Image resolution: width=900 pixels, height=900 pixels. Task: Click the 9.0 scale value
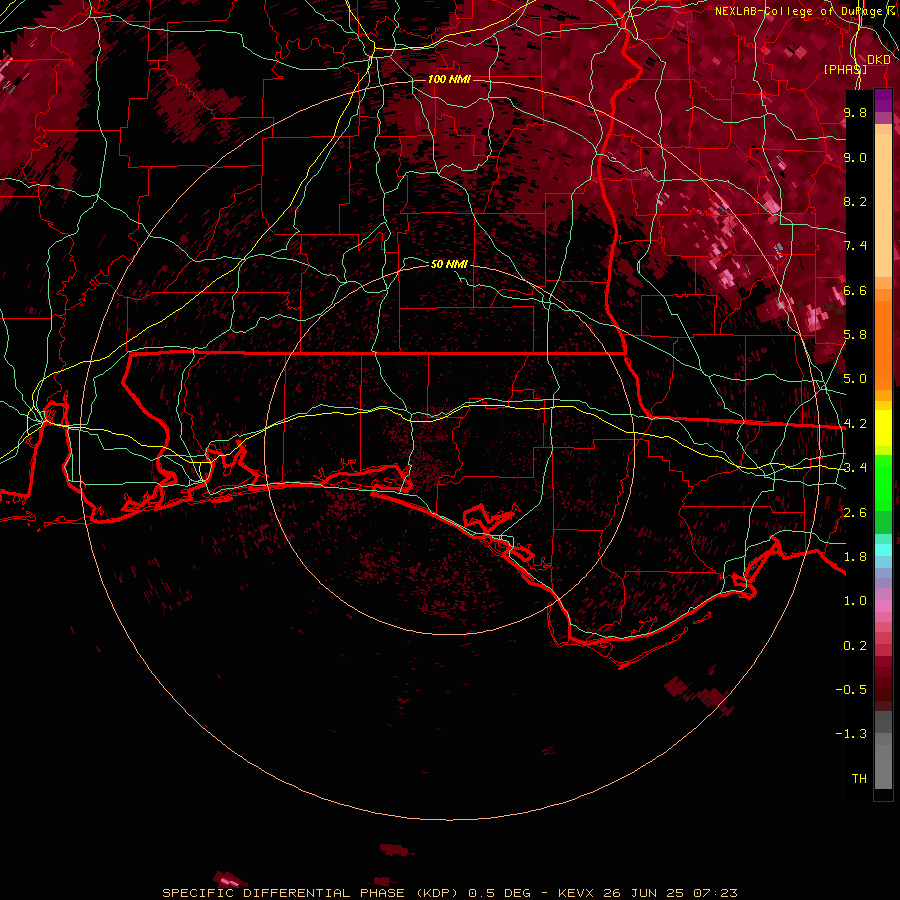click(855, 157)
